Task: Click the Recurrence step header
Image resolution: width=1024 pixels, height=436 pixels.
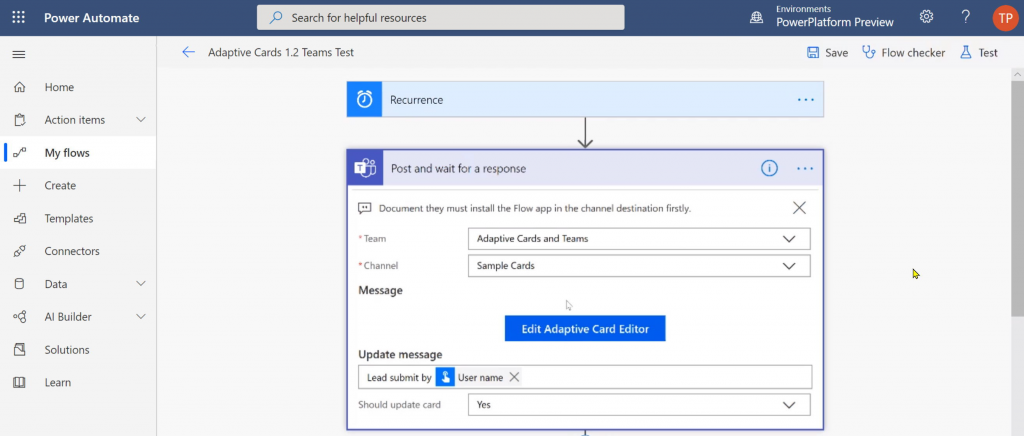Action: pyautogui.click(x=585, y=99)
